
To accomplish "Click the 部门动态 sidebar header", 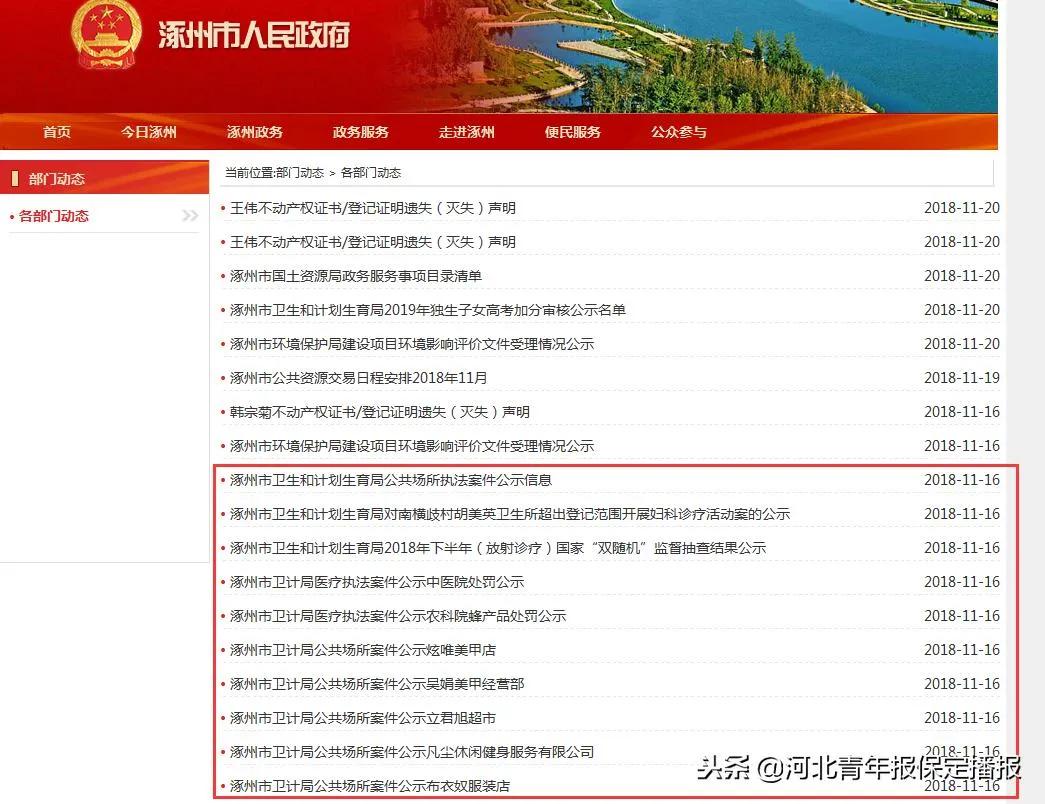I will click(57, 179).
